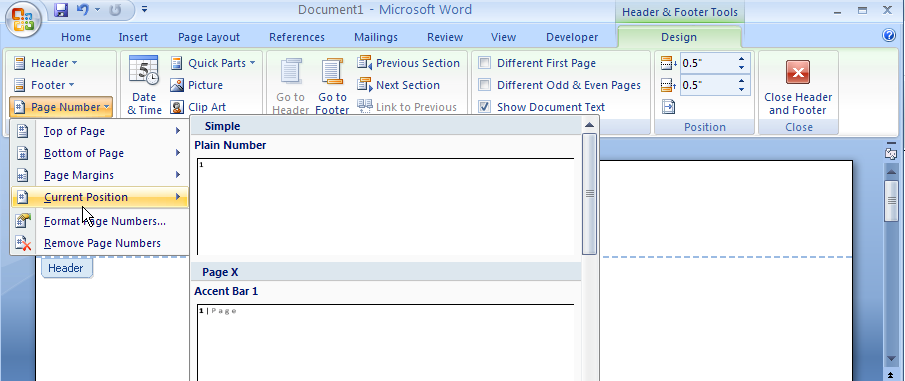Toggle the Page Number dropdown button

coord(61,107)
